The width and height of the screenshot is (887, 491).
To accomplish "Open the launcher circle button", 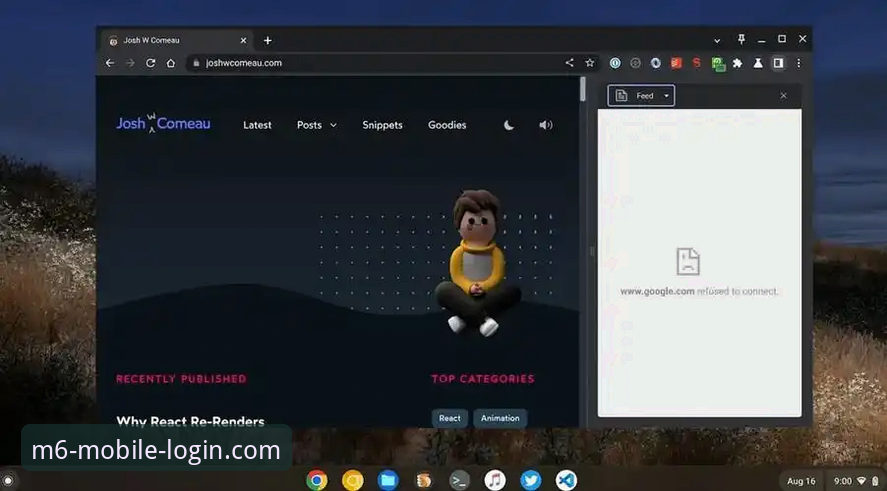I will [x=8, y=481].
